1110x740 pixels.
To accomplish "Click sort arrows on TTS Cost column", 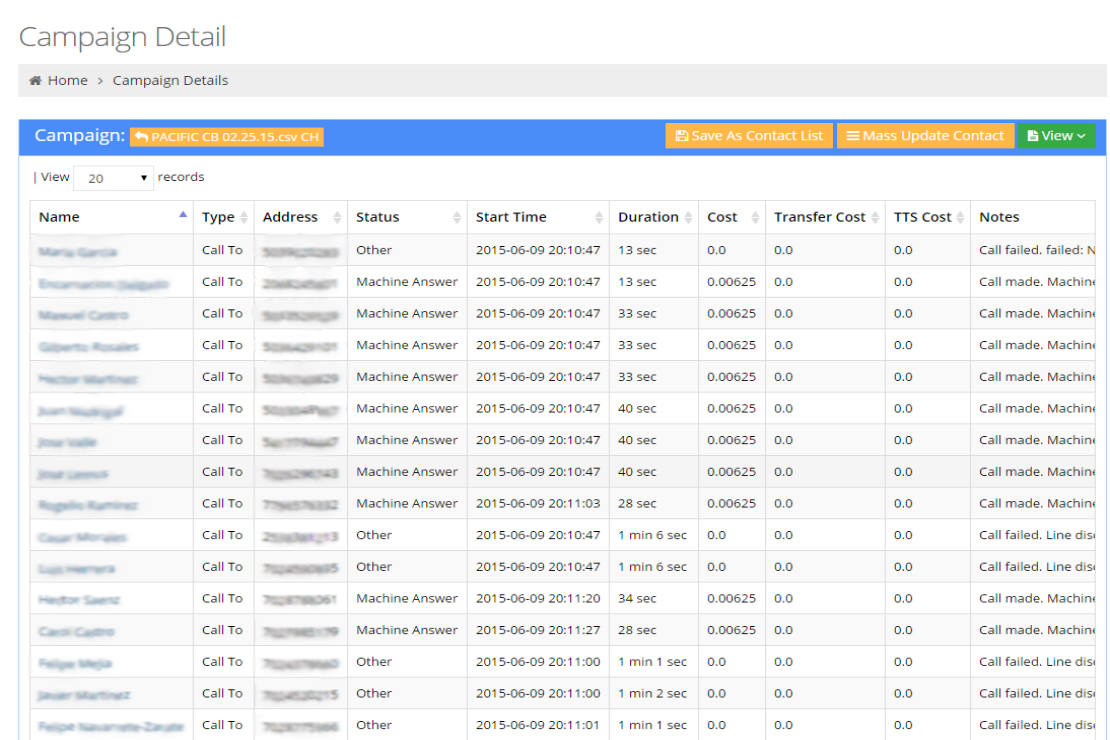I will (x=960, y=217).
